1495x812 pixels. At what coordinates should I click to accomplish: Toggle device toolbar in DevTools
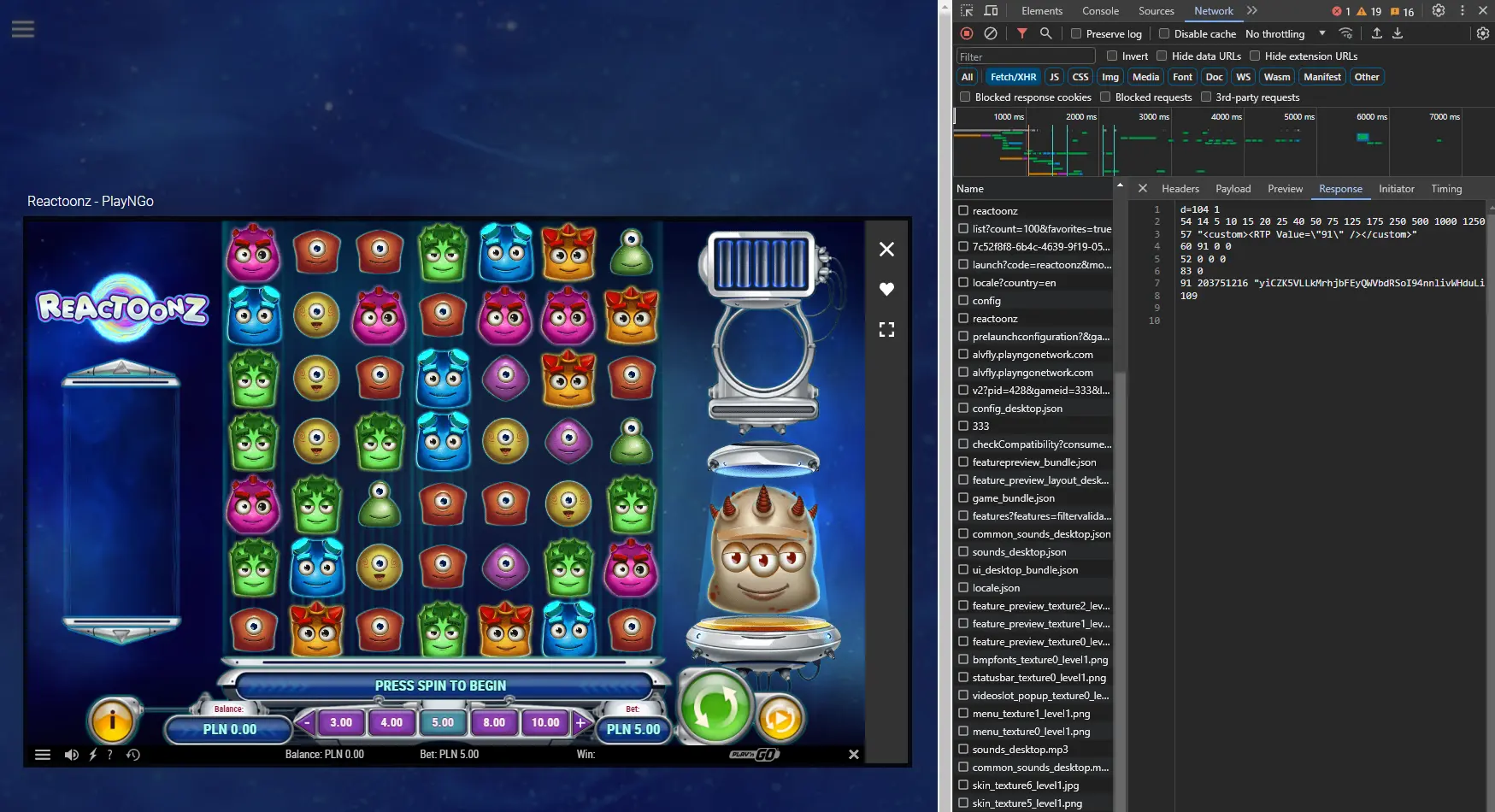(x=991, y=11)
